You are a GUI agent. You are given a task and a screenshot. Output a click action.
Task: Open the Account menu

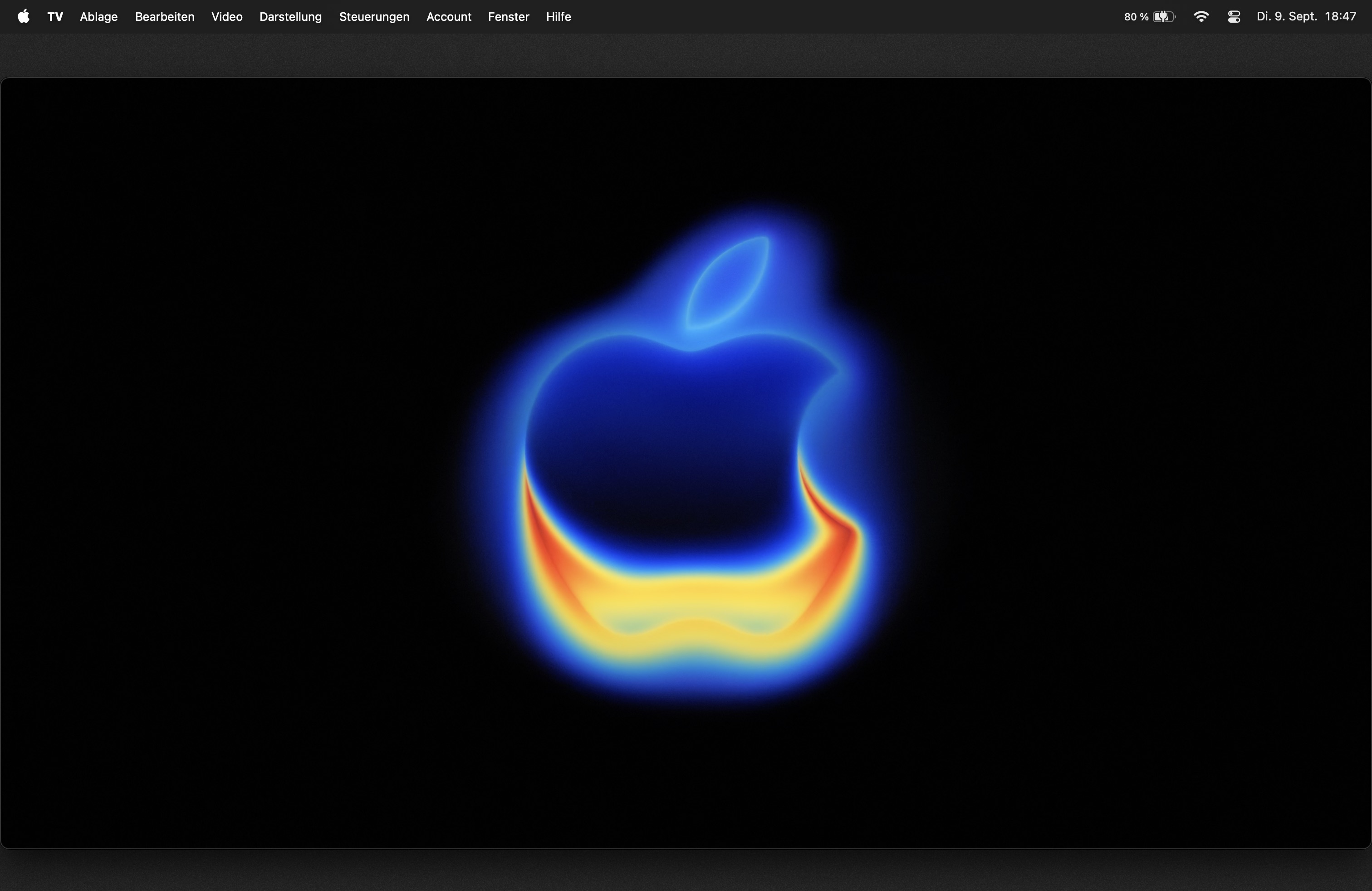pos(449,17)
